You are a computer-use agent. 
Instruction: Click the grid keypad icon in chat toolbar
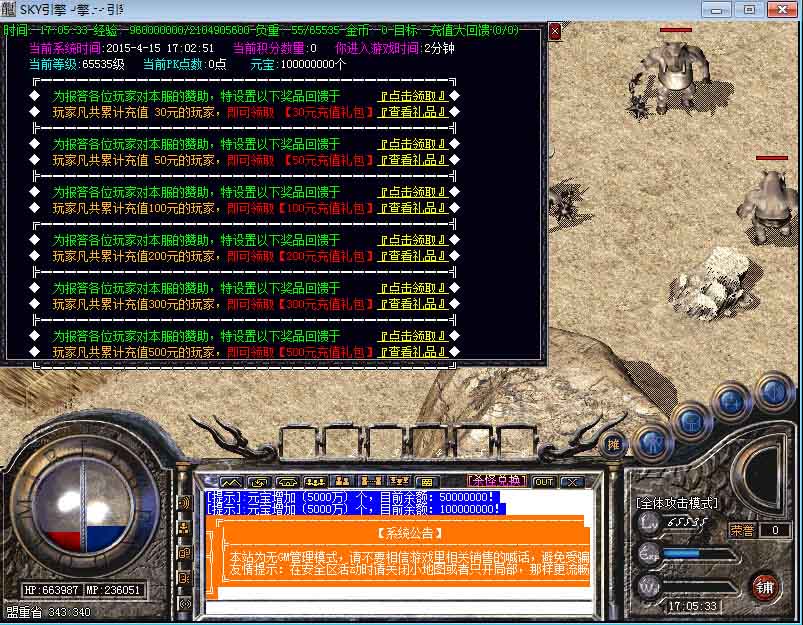pos(427,482)
